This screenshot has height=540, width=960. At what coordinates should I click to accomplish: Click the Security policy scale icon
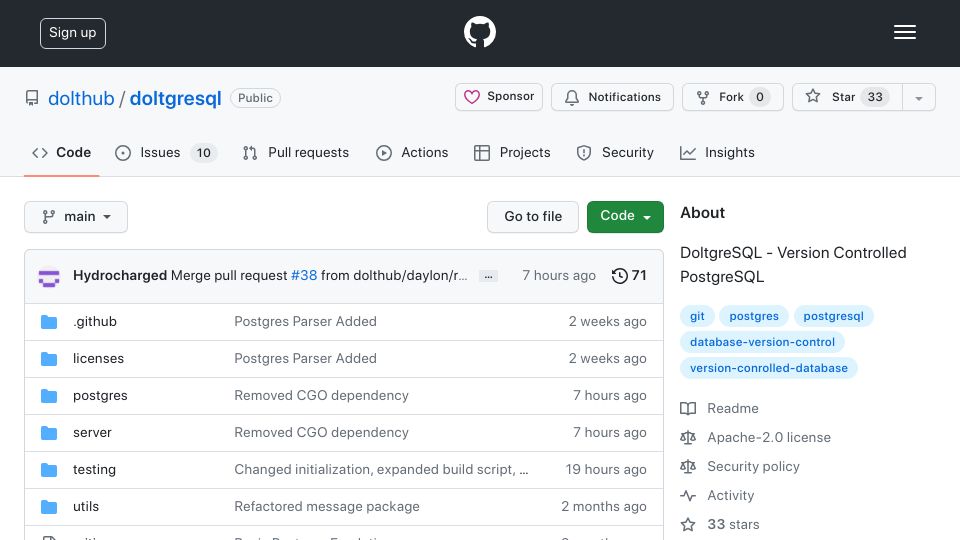[x=688, y=467]
